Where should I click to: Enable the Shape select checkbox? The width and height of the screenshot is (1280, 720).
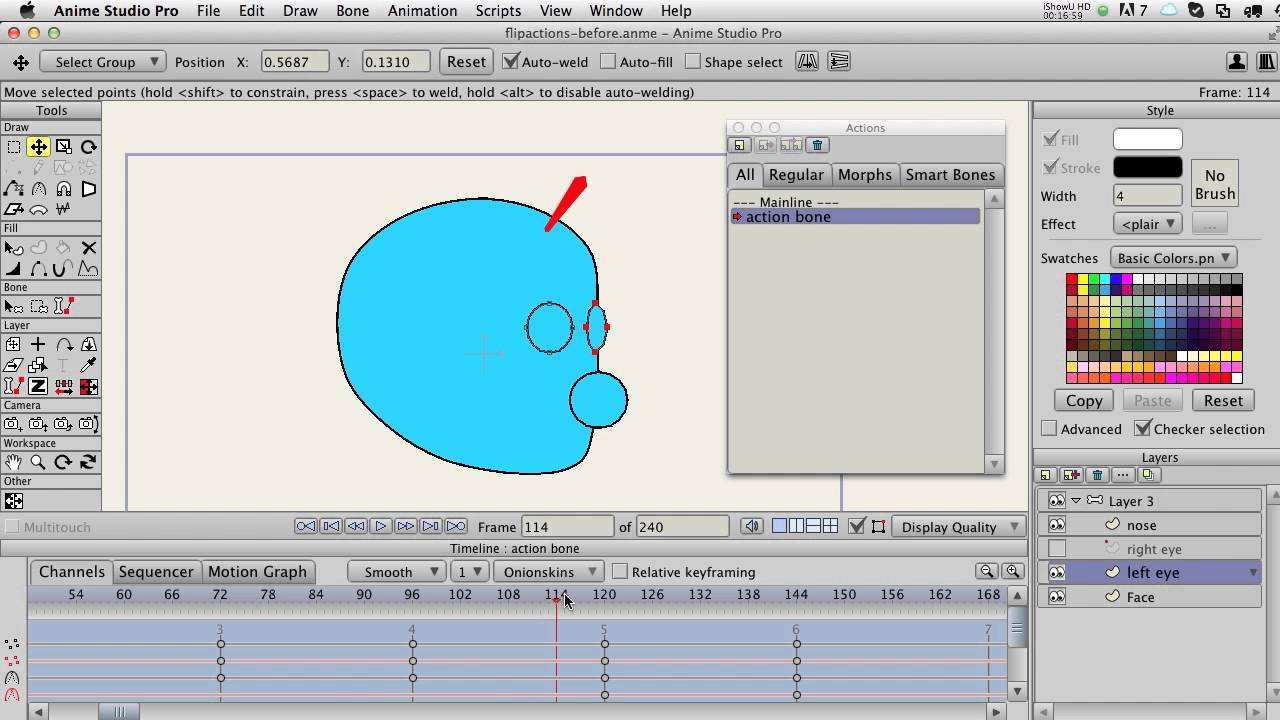(693, 62)
